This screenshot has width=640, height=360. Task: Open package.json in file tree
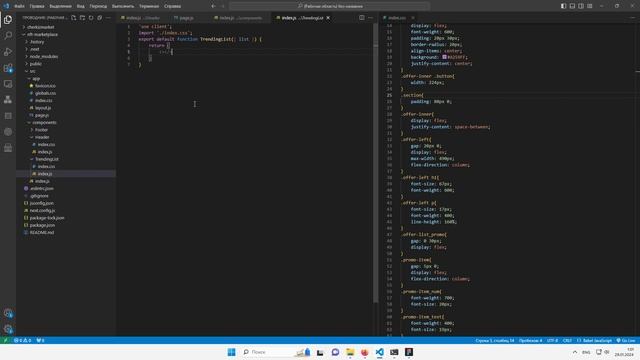(x=42, y=225)
